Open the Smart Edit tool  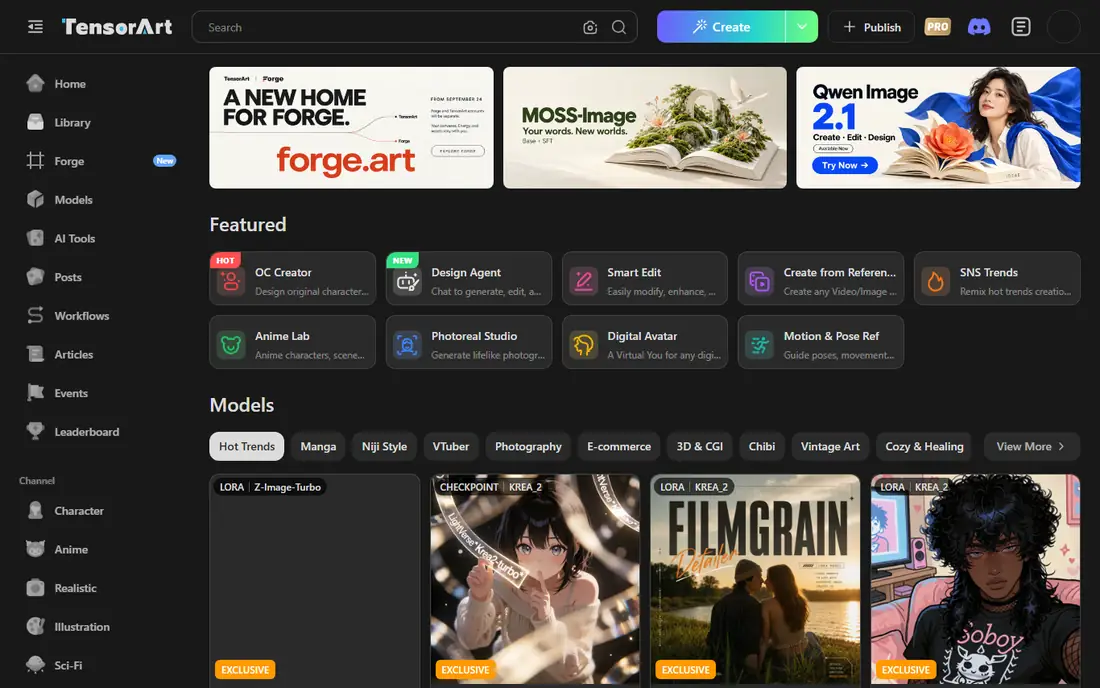(645, 278)
